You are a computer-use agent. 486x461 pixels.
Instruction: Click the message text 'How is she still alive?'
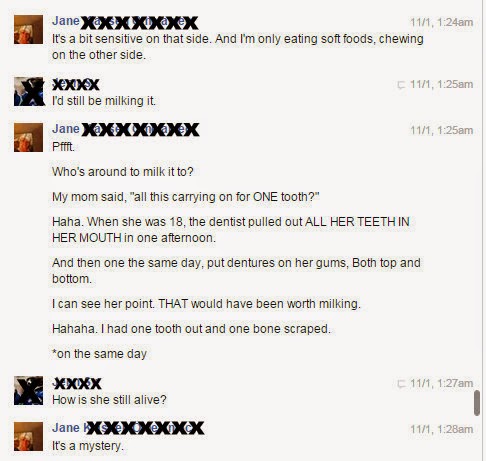click(x=109, y=400)
